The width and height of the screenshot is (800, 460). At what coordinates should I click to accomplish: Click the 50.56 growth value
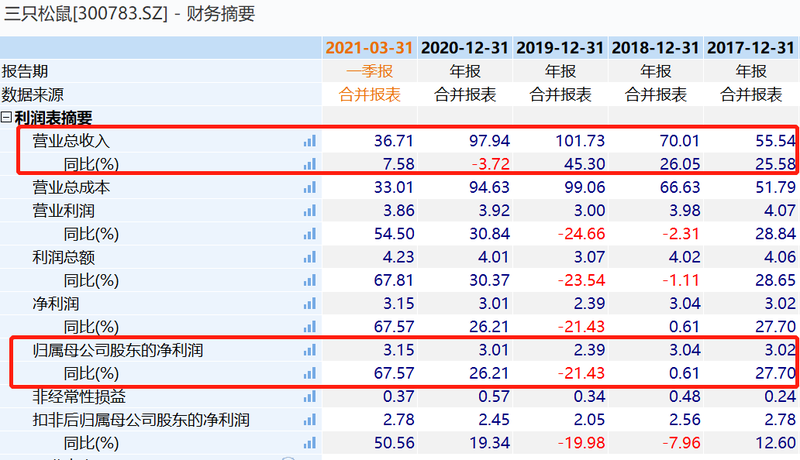coord(394,443)
